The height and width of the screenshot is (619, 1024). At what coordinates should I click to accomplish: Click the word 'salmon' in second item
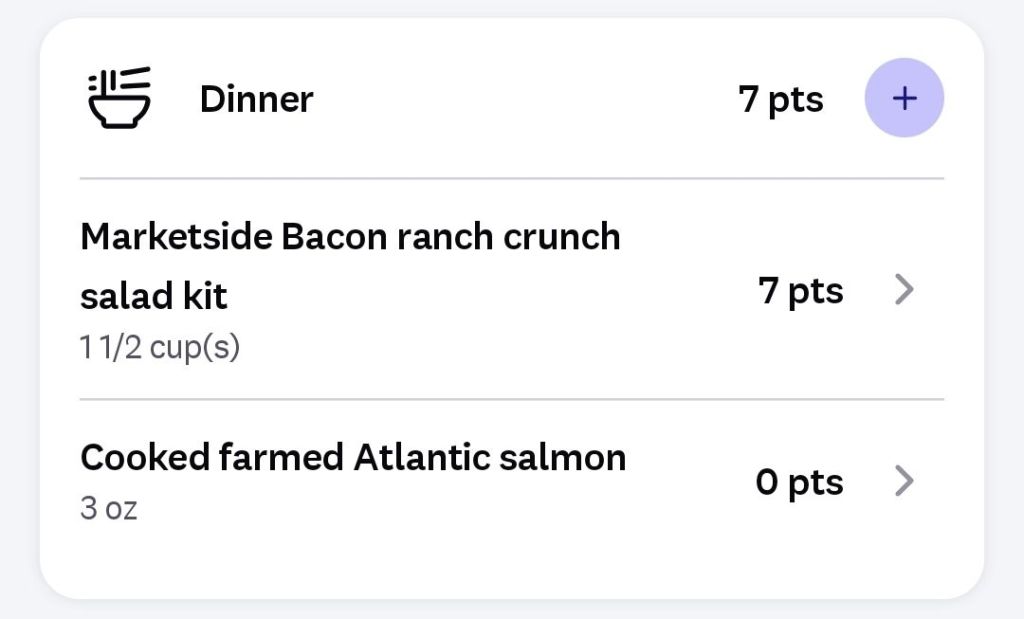tap(566, 458)
